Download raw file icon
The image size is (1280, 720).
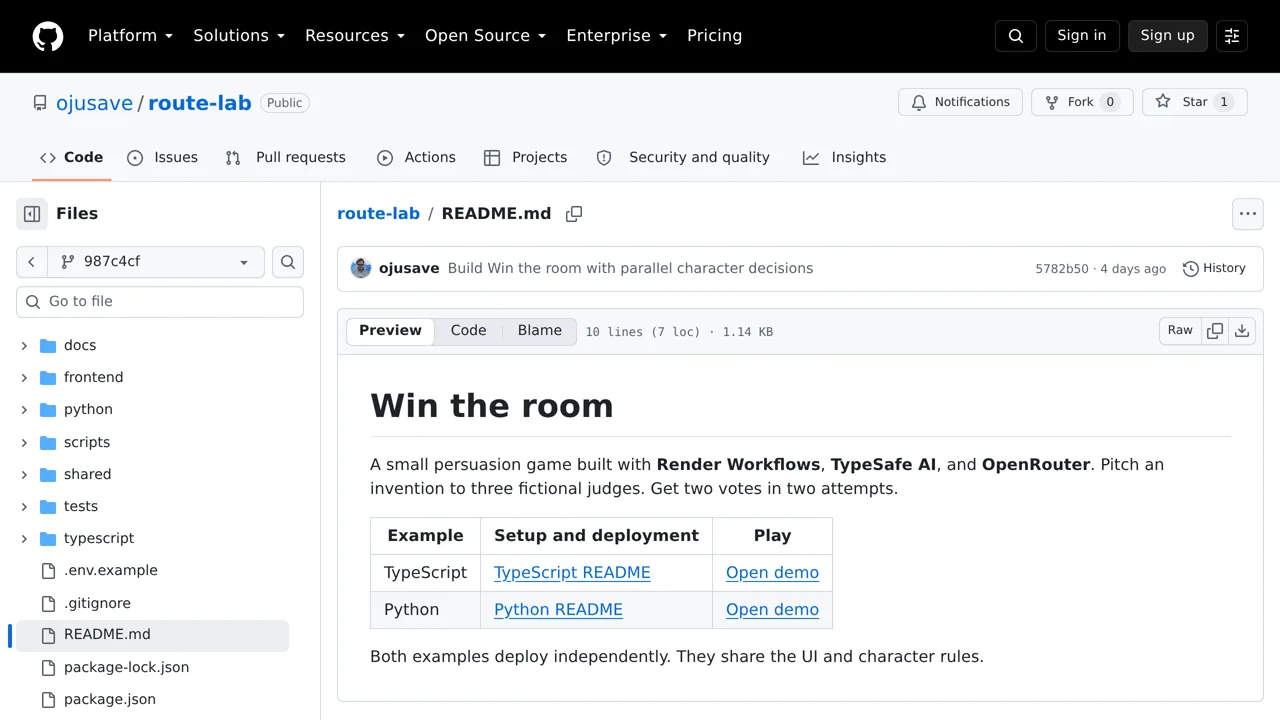(1242, 331)
